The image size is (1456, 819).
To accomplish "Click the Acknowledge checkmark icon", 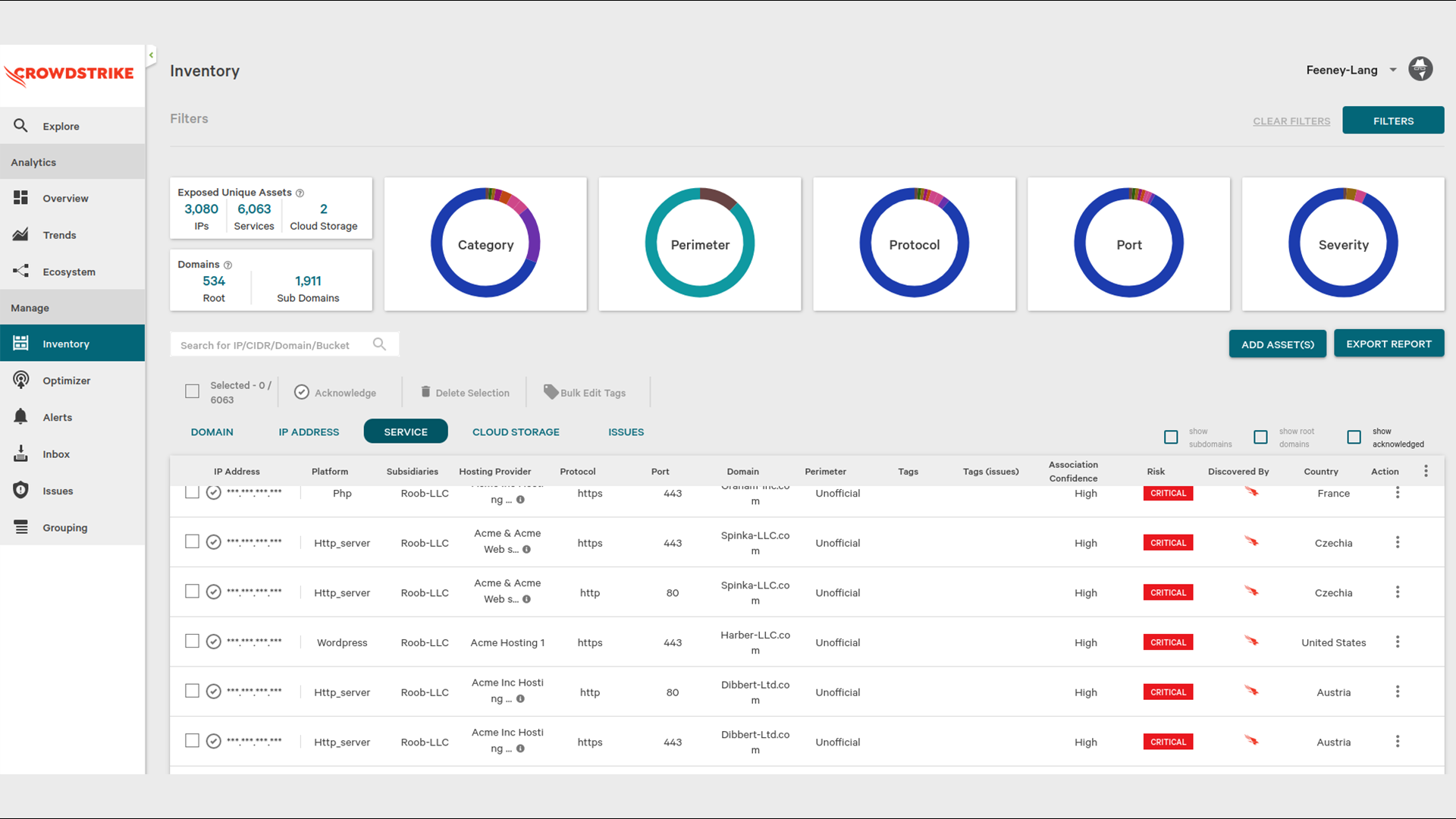I will 302,392.
